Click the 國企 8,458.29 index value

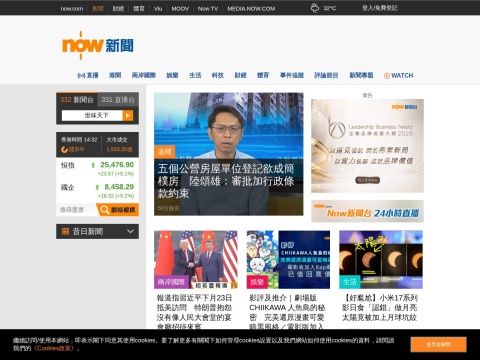point(119,187)
